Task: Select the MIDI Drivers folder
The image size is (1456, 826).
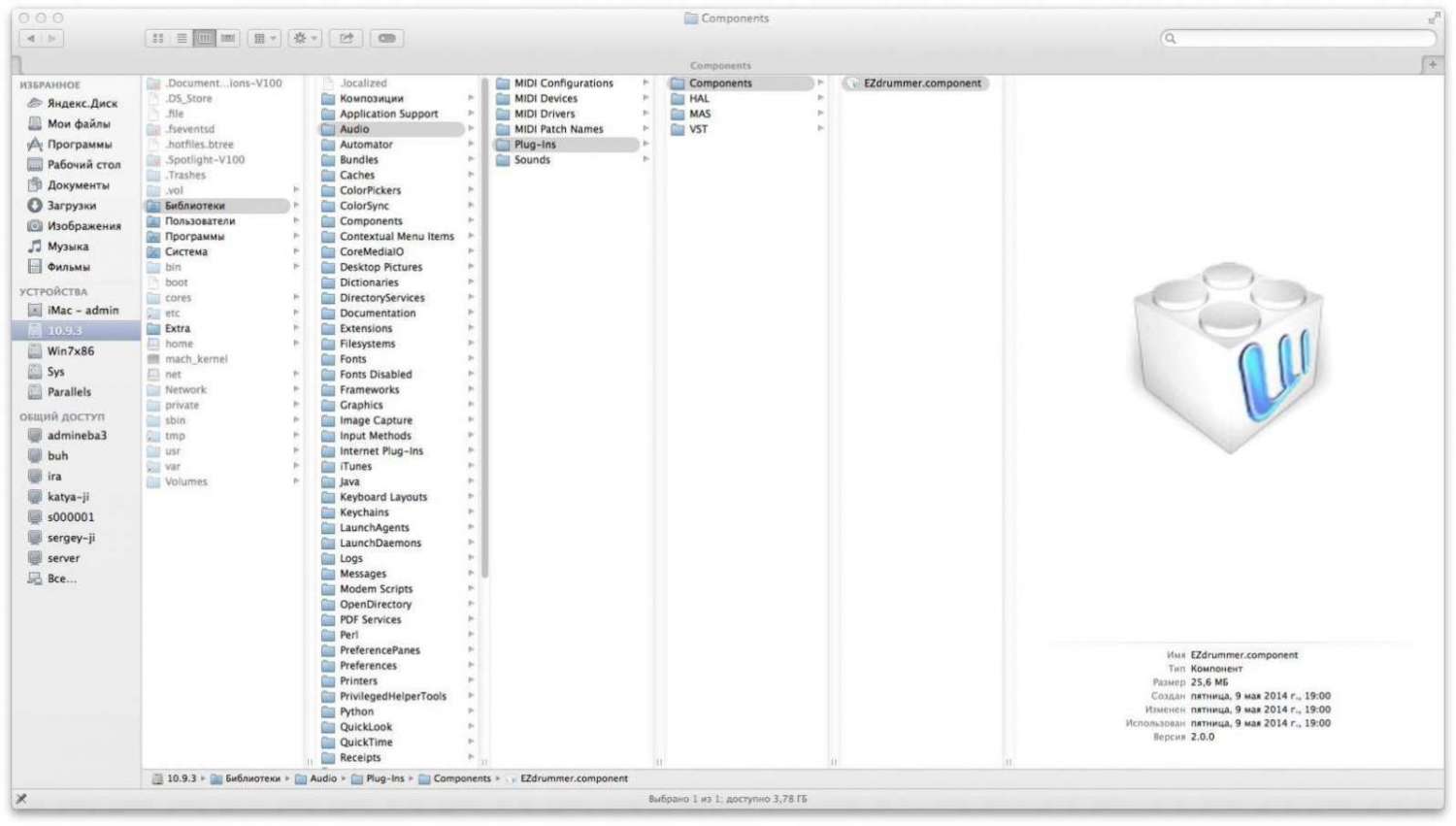Action: tap(544, 114)
